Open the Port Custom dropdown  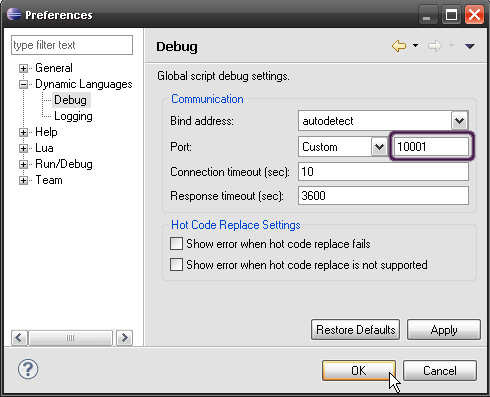pyautogui.click(x=379, y=147)
